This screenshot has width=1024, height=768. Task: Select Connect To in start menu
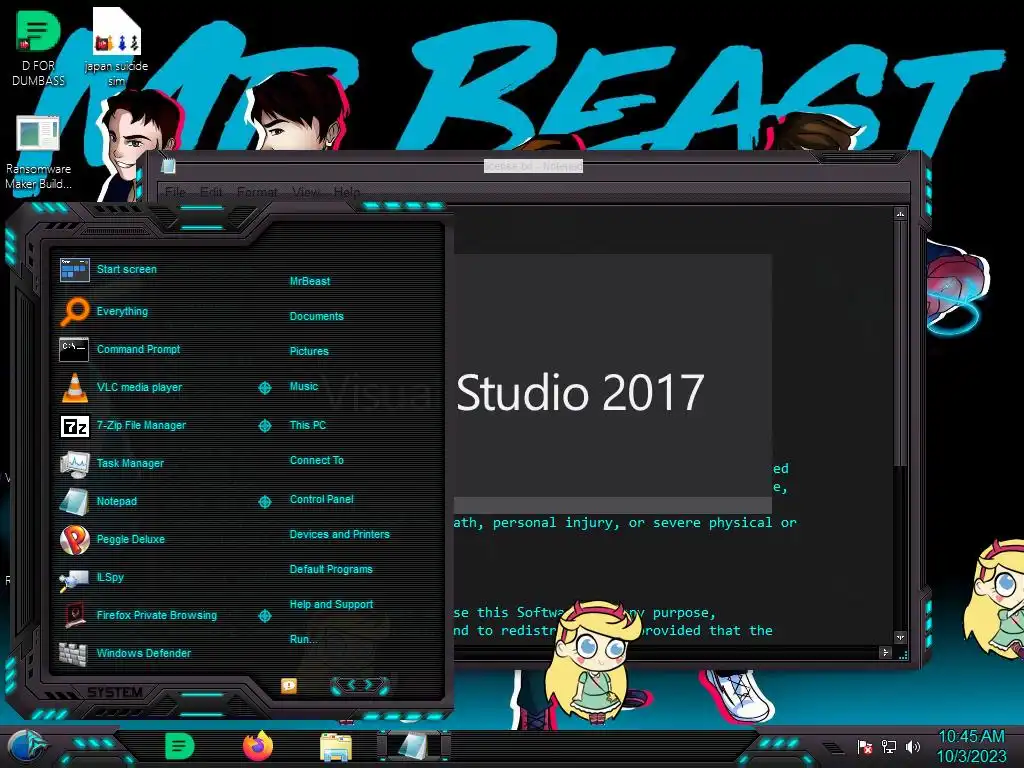316,460
